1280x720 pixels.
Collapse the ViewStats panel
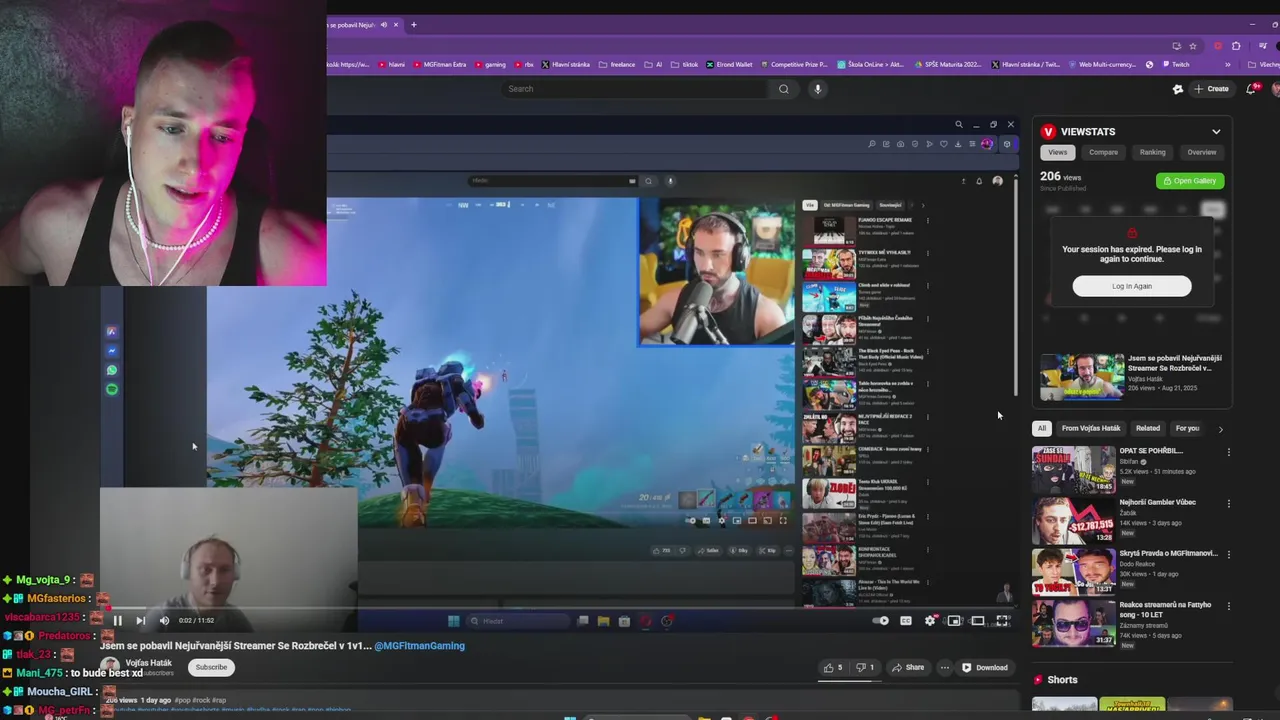click(x=1216, y=132)
